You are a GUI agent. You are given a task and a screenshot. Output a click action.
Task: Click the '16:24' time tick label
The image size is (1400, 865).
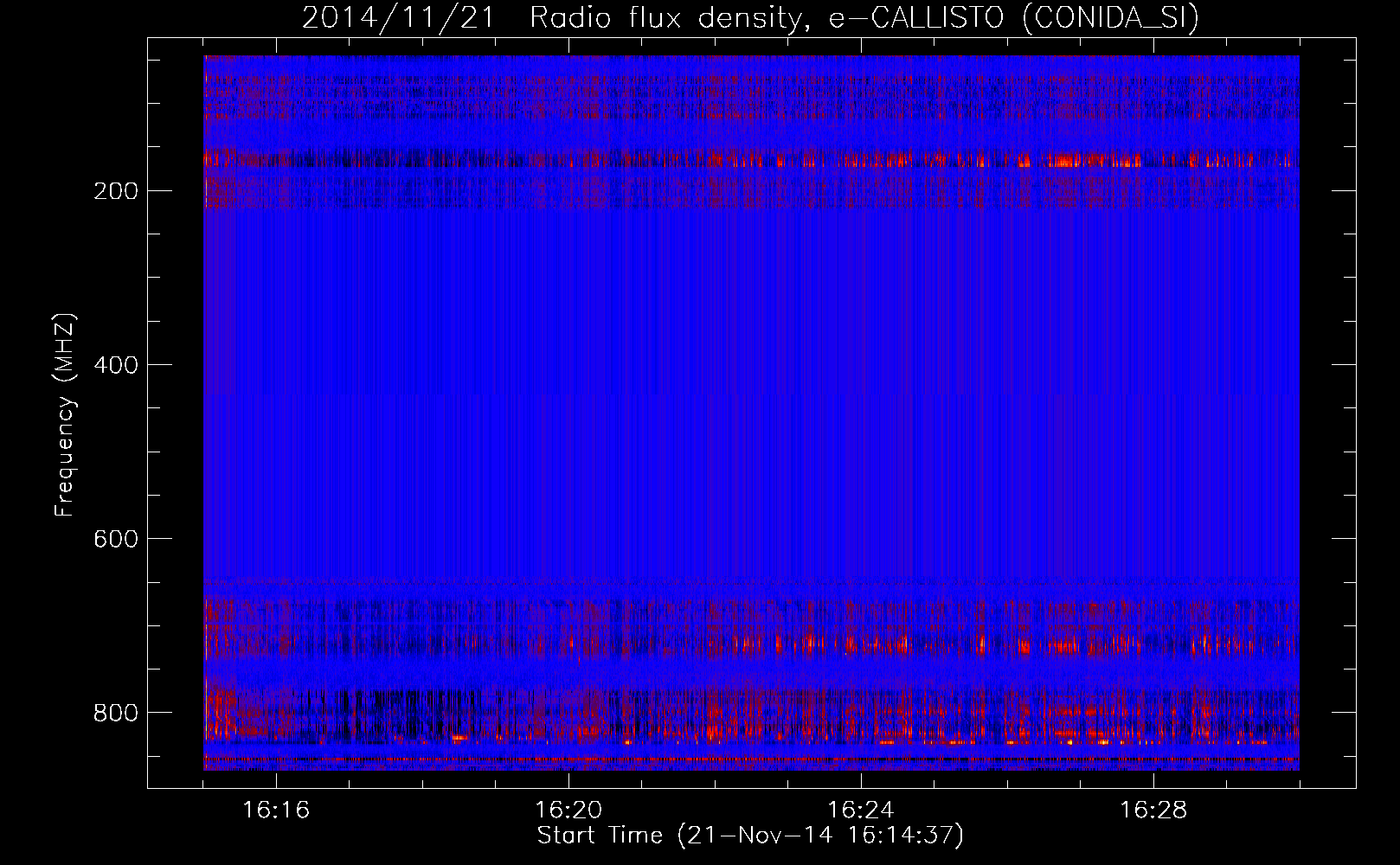[x=861, y=811]
